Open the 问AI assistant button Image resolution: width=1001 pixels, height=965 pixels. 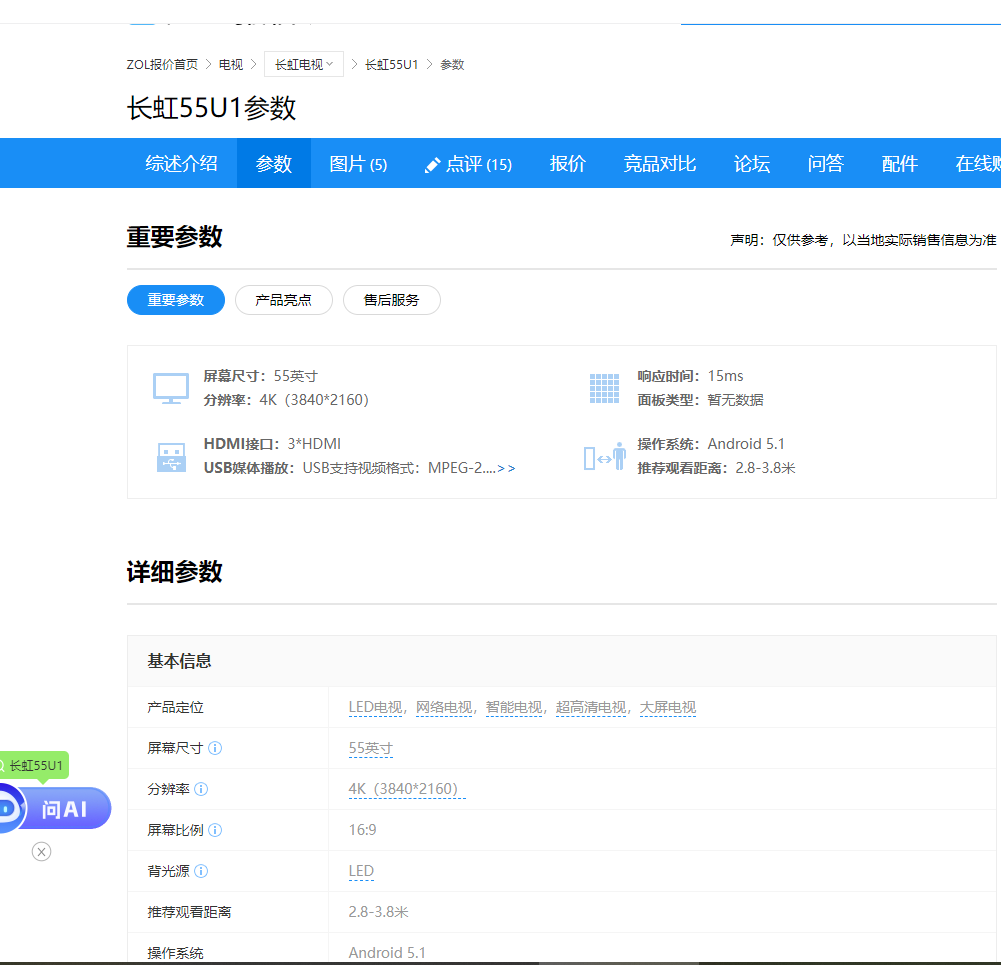(56, 809)
